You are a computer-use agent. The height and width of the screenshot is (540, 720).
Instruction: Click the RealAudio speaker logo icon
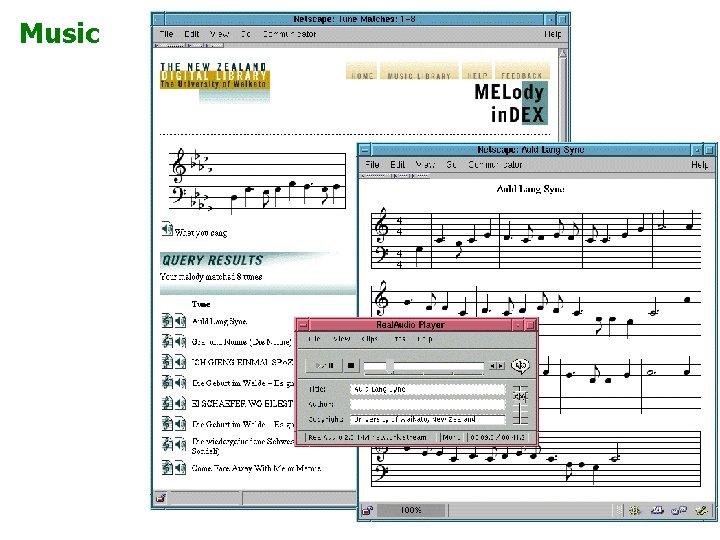[x=520, y=366]
